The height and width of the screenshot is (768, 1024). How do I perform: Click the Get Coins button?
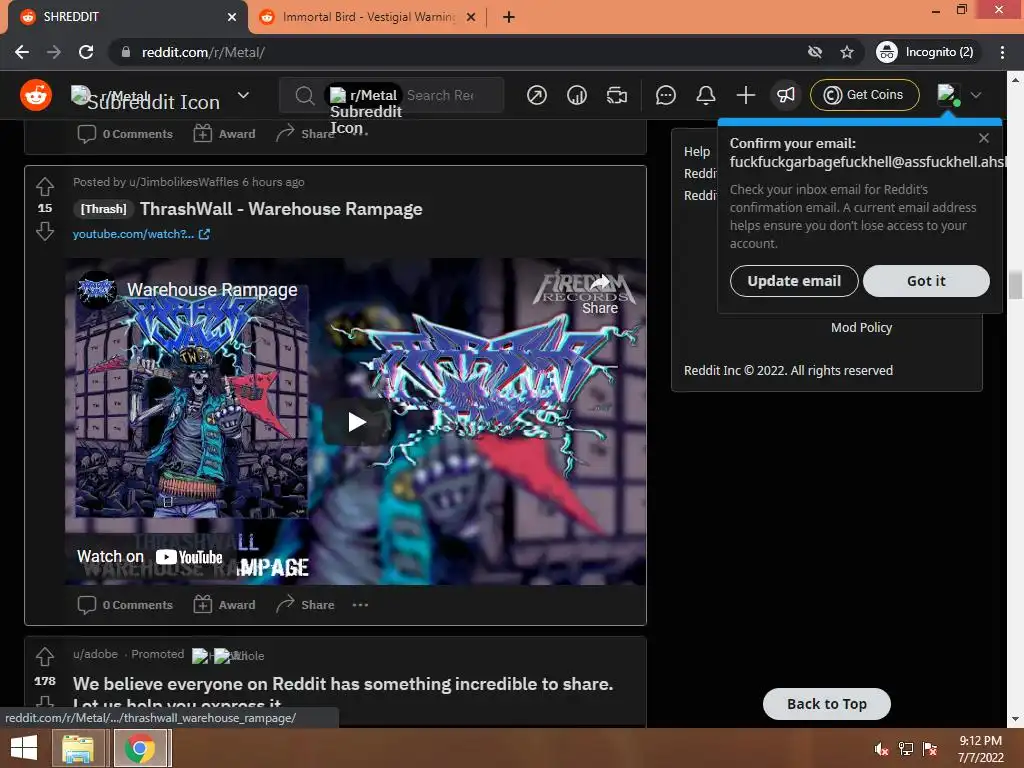point(865,95)
